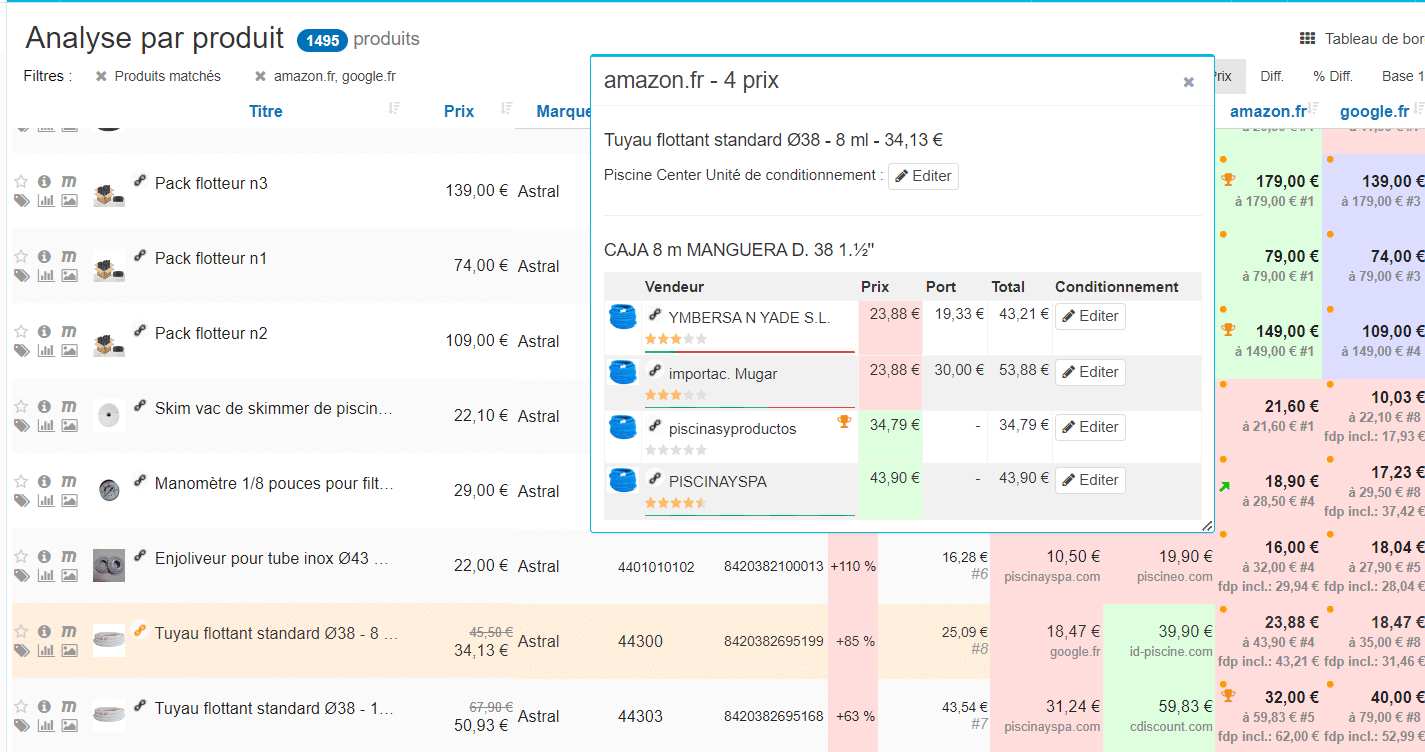
Task: Click Editer for piscinasyproductos
Action: (1090, 427)
